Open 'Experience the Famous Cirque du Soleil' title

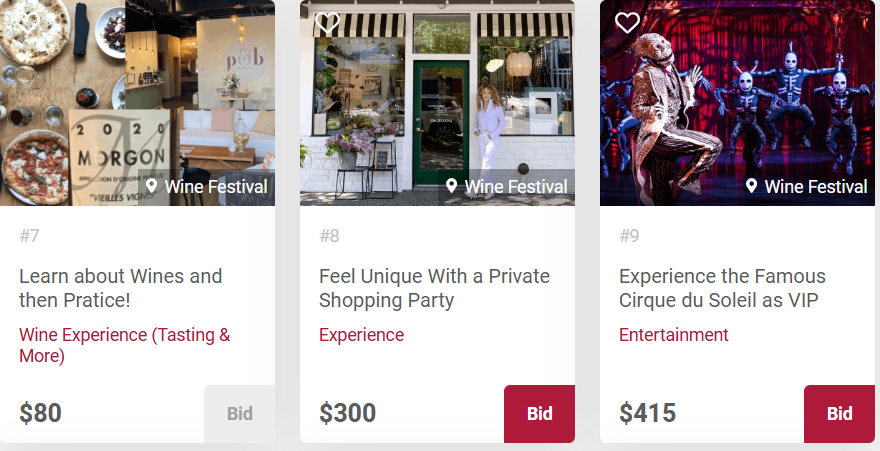tap(722, 288)
